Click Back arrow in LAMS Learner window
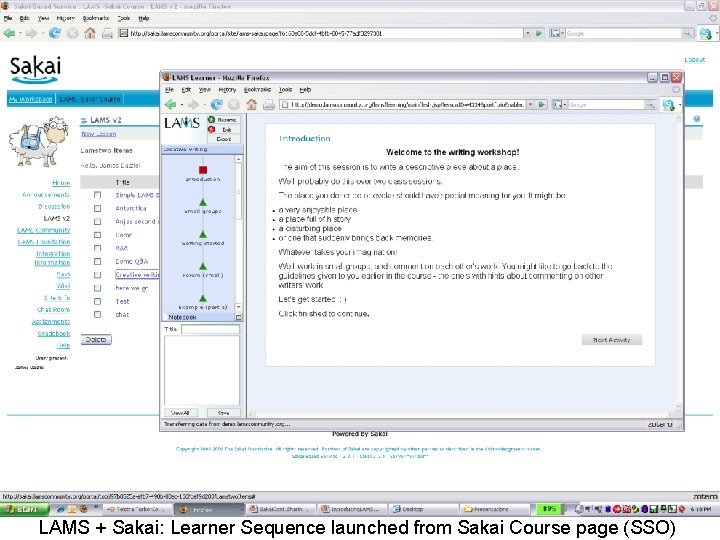Image resolution: width=720 pixels, height=540 pixels. click(x=171, y=105)
